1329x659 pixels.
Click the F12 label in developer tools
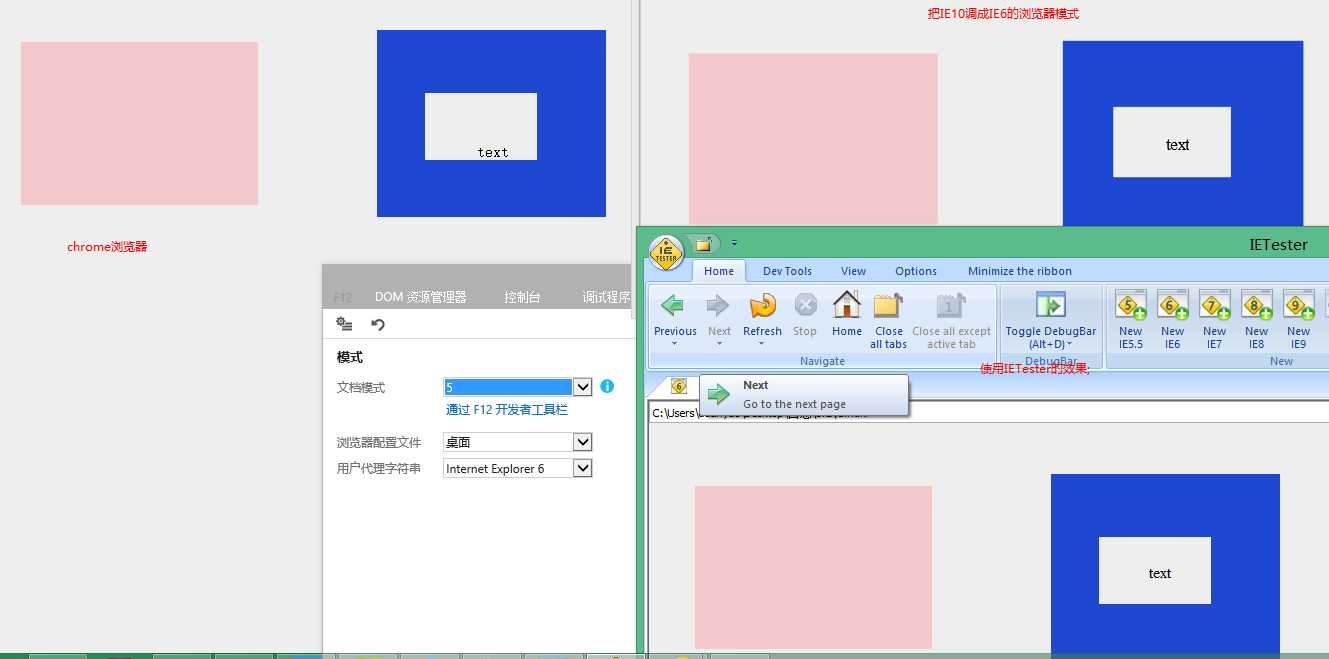pyautogui.click(x=343, y=297)
